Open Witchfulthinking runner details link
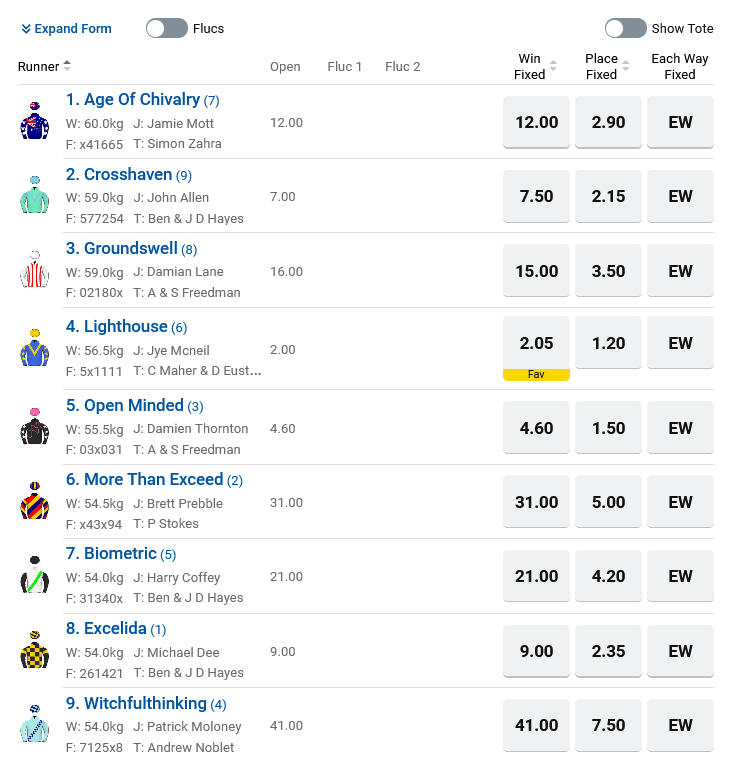Screen dimensions: 731x762 145,703
